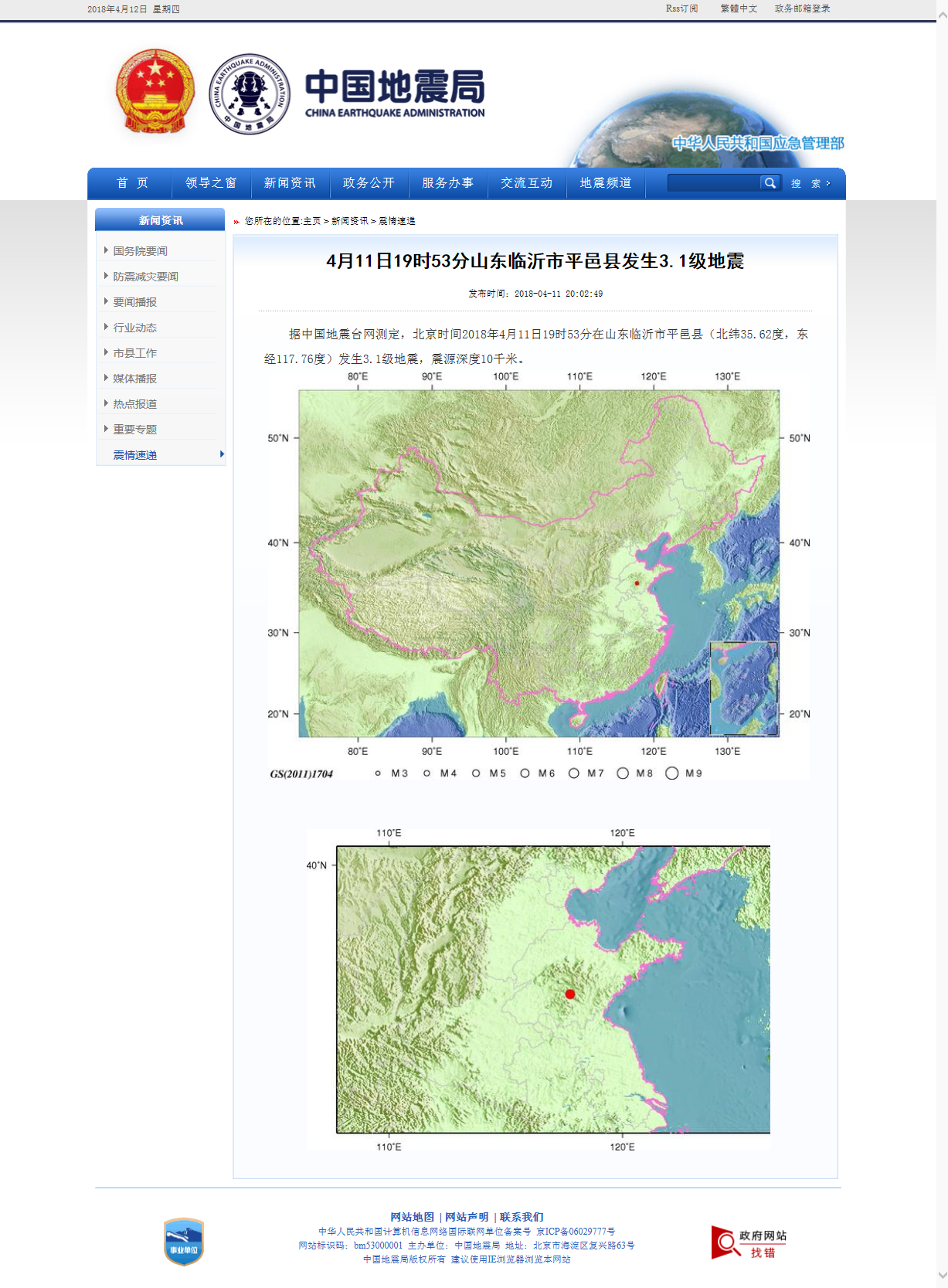Click the M3 legend circle

point(378,773)
